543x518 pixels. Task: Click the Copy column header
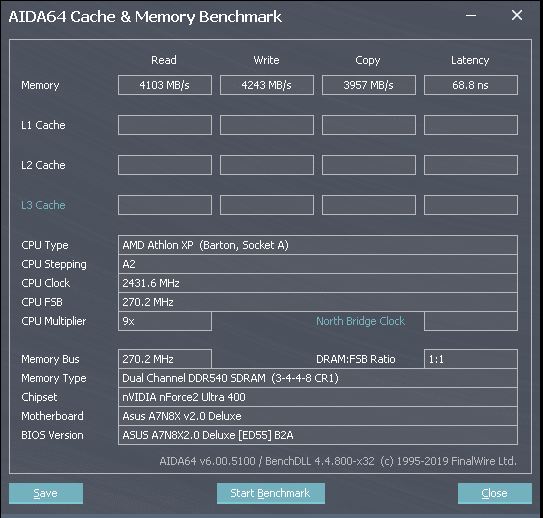point(368,61)
